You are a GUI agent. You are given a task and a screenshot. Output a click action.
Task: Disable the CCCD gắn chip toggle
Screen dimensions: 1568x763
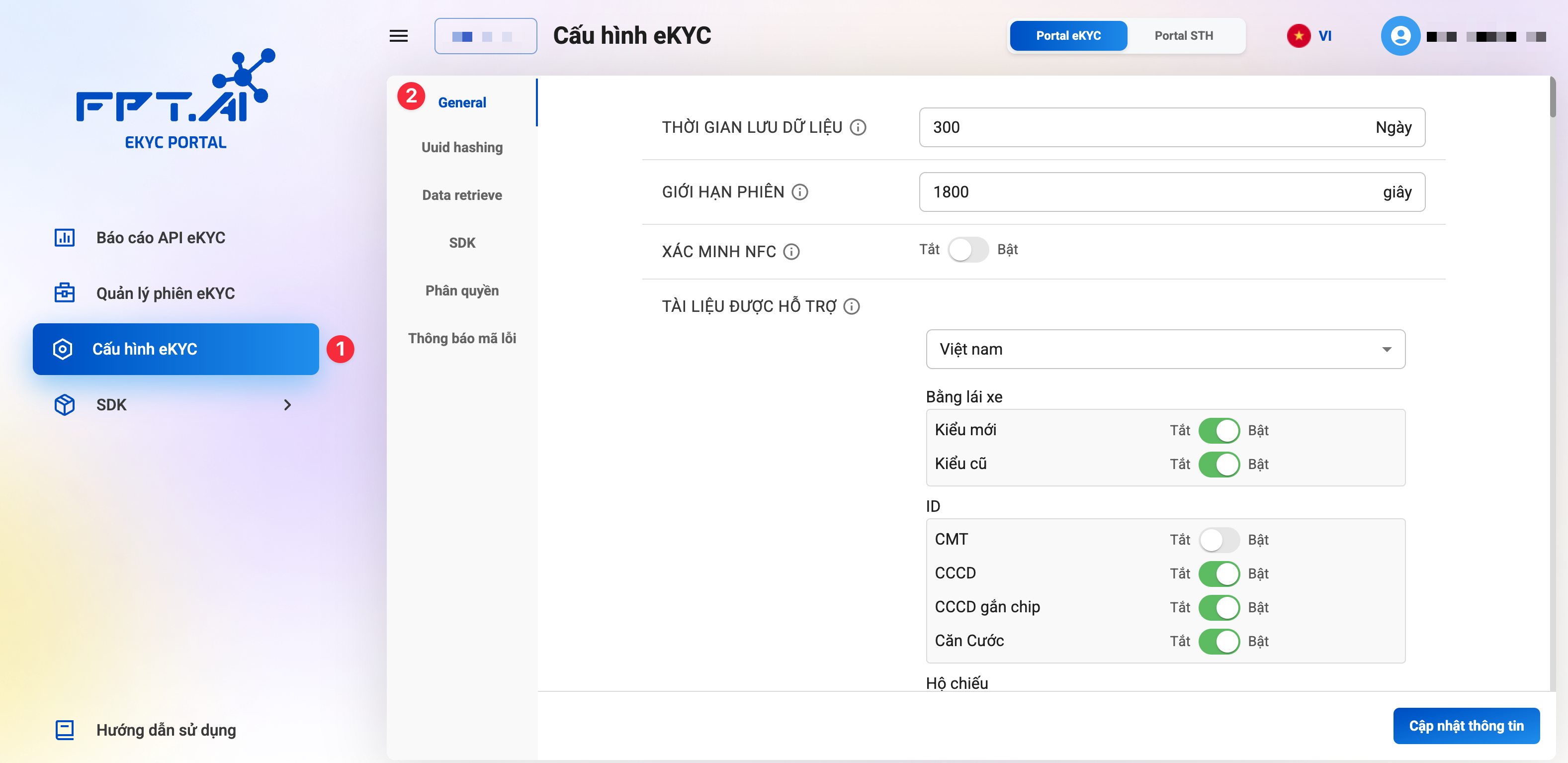(x=1219, y=607)
